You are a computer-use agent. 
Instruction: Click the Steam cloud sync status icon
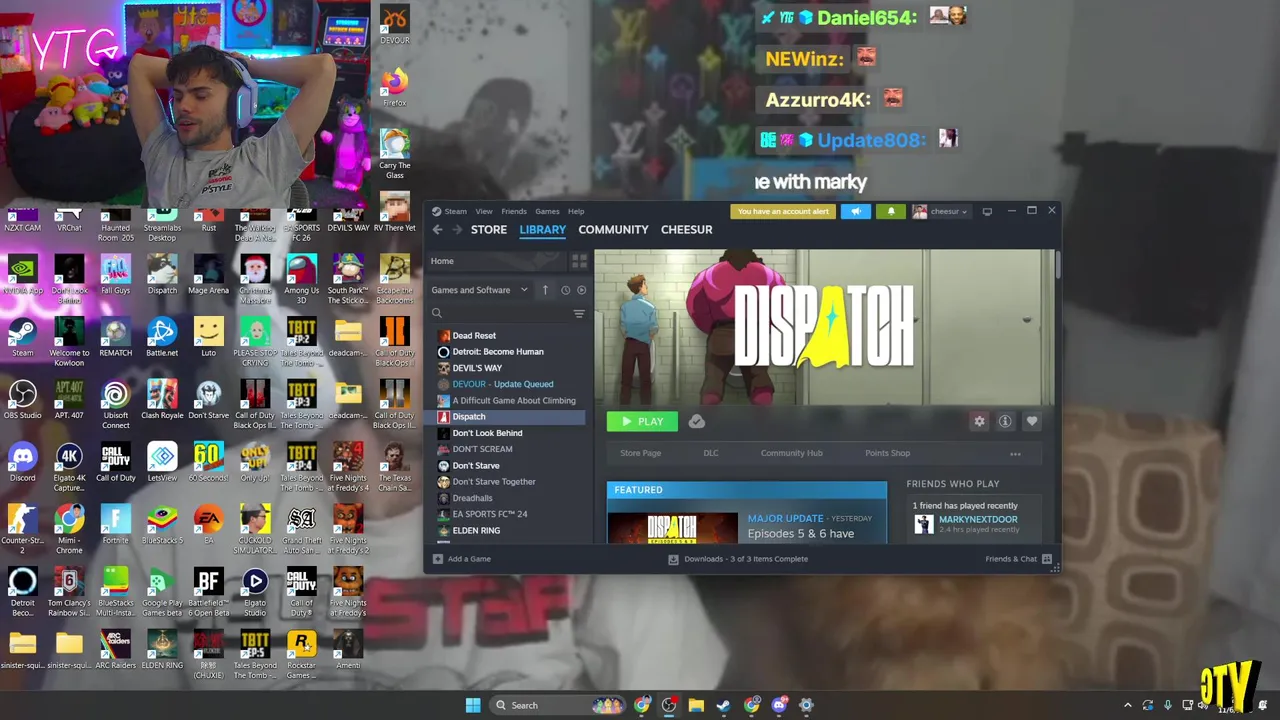tap(696, 421)
